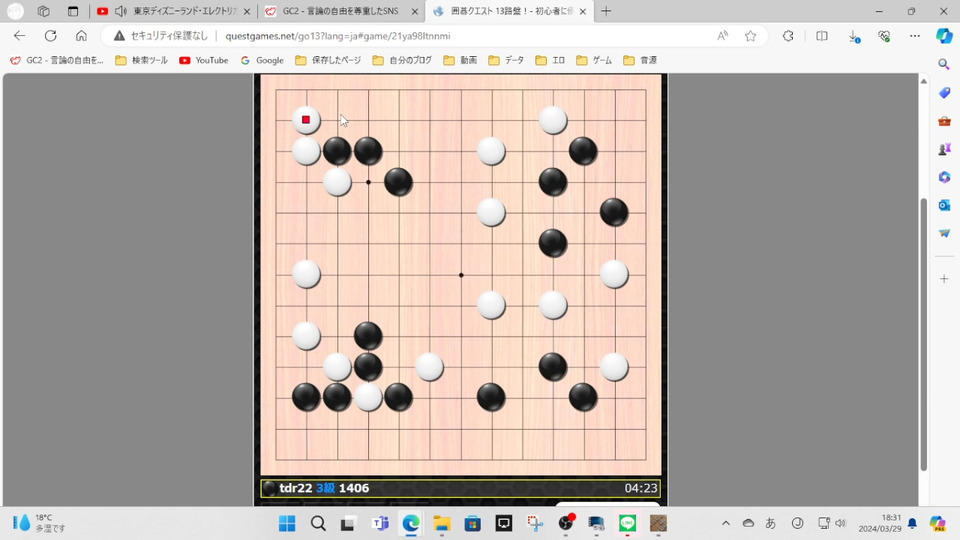Viewport: 960px width, 540px height.
Task: Toggle split screen view in Edge
Action: pos(822,36)
